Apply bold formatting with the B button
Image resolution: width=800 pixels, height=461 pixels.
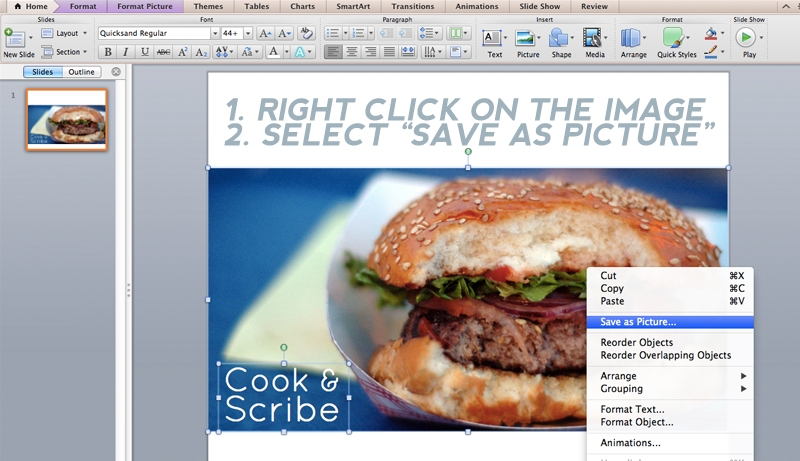pyautogui.click(x=108, y=52)
